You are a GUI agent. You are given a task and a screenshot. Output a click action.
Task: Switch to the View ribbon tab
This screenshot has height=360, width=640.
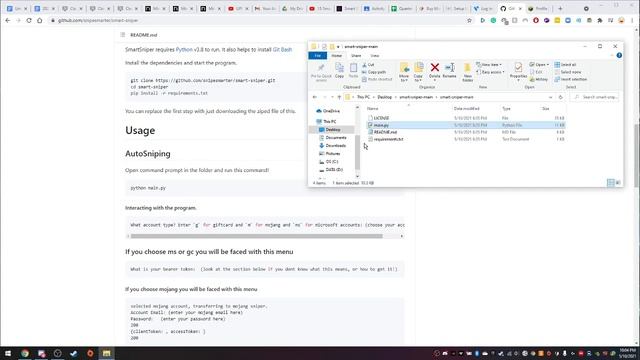[x=374, y=56]
